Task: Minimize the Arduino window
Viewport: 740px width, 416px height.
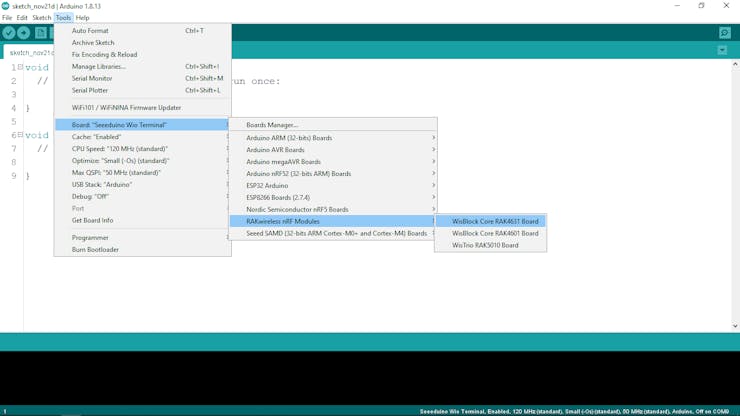Action: [677, 6]
